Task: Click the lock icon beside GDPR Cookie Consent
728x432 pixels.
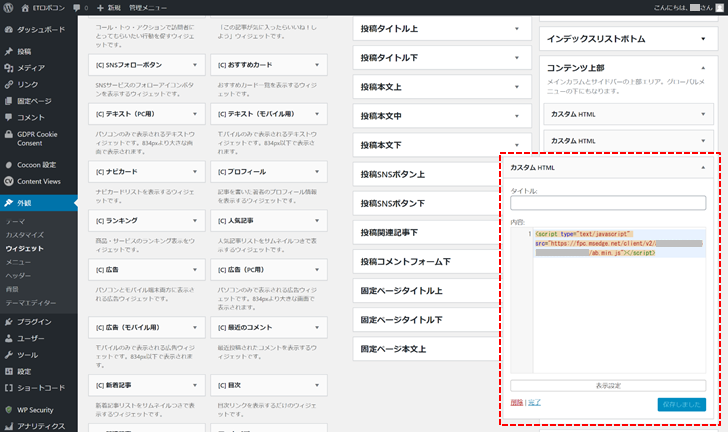Action: click(x=8, y=134)
